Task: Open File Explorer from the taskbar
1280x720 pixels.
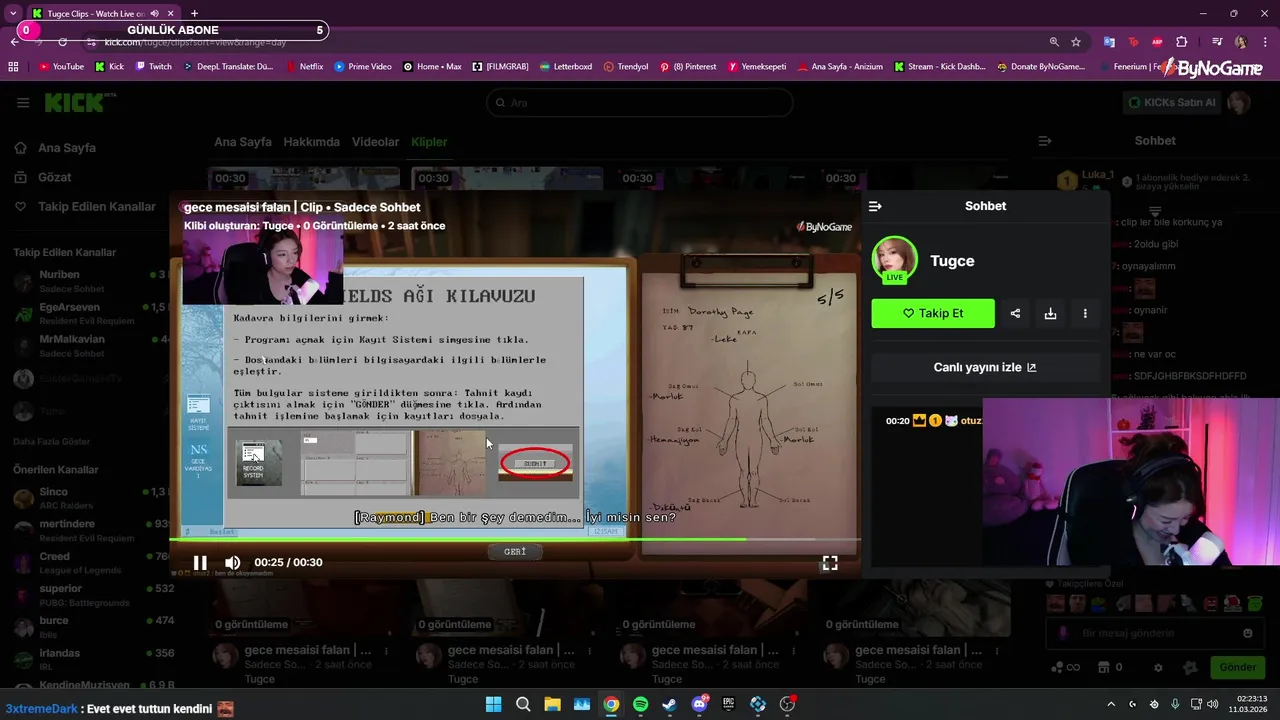Action: (x=552, y=704)
